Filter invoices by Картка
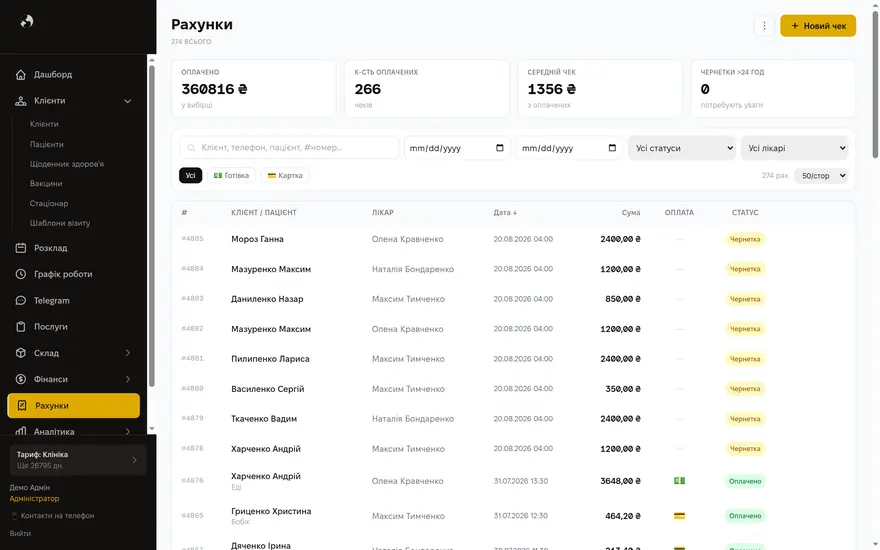The height and width of the screenshot is (550, 880). point(285,176)
